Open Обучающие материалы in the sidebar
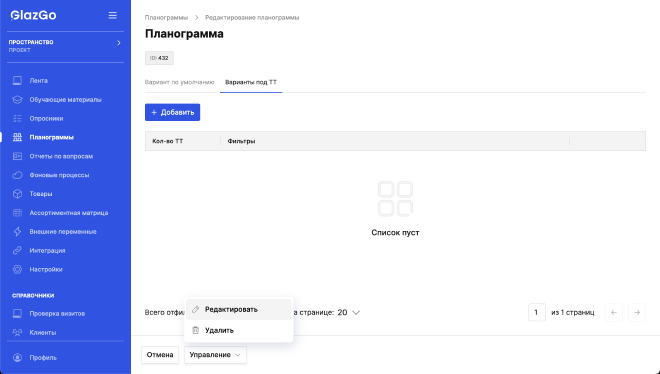The image size is (660, 374). click(x=65, y=100)
